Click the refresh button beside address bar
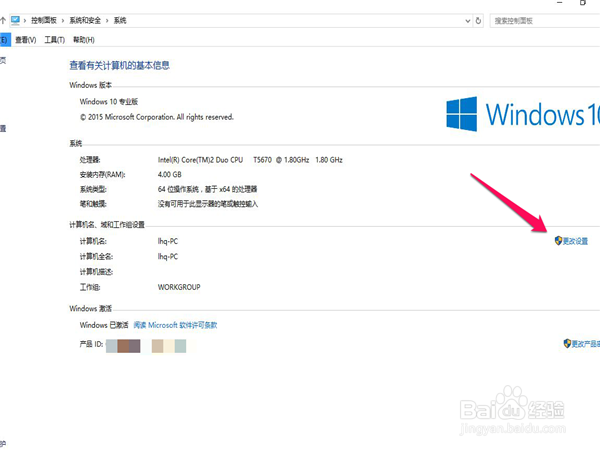Viewport: 600px width, 450px height. click(478, 21)
